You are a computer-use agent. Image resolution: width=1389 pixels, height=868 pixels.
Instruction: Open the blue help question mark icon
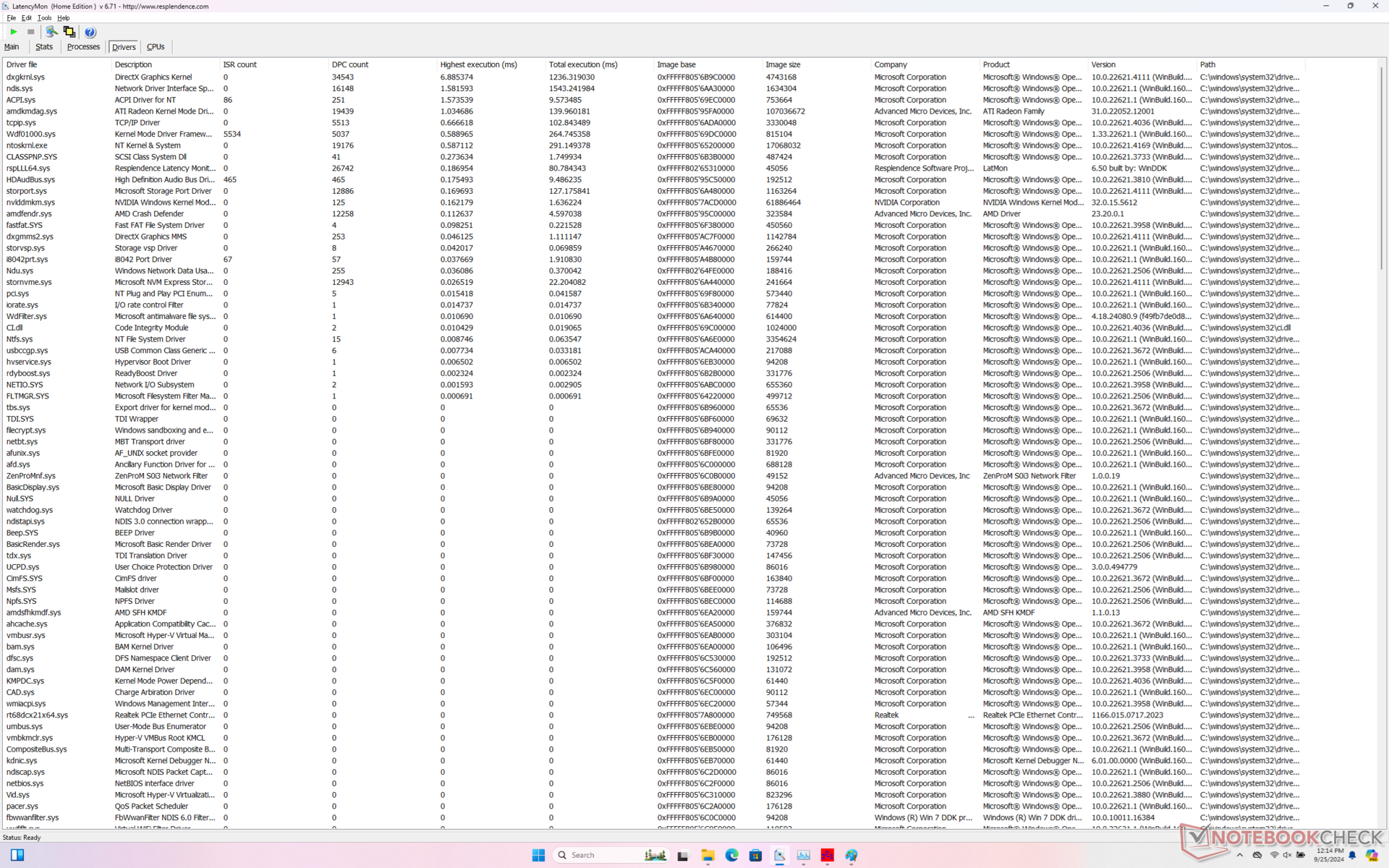90,32
